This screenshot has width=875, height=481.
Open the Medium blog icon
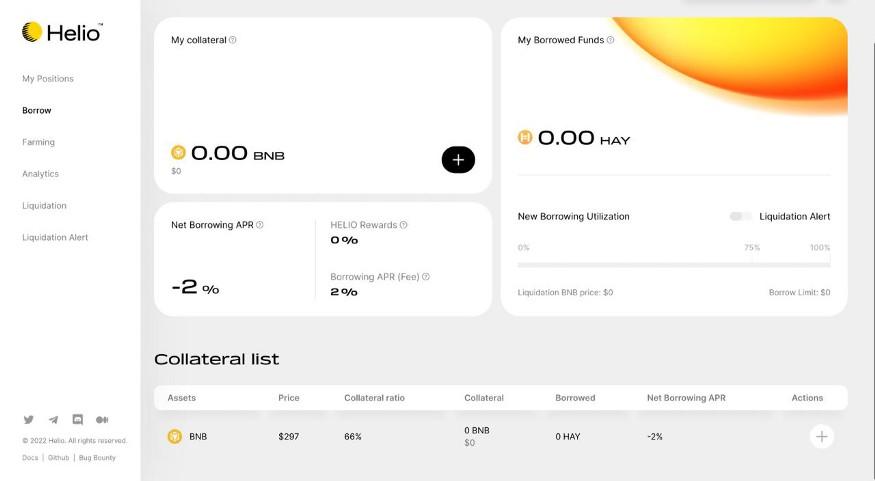pyautogui.click(x=102, y=420)
